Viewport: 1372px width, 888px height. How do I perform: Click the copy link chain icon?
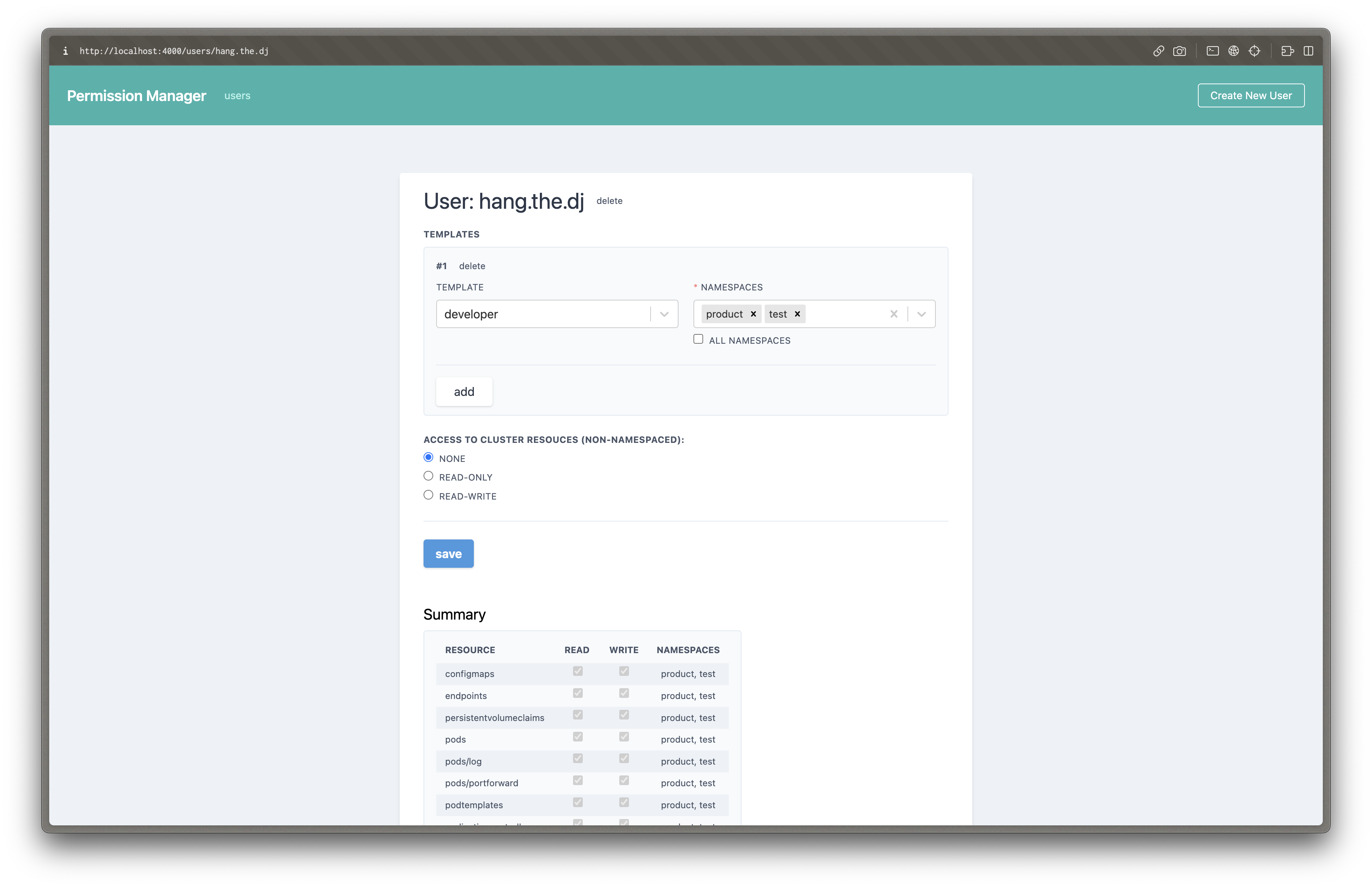[1158, 51]
